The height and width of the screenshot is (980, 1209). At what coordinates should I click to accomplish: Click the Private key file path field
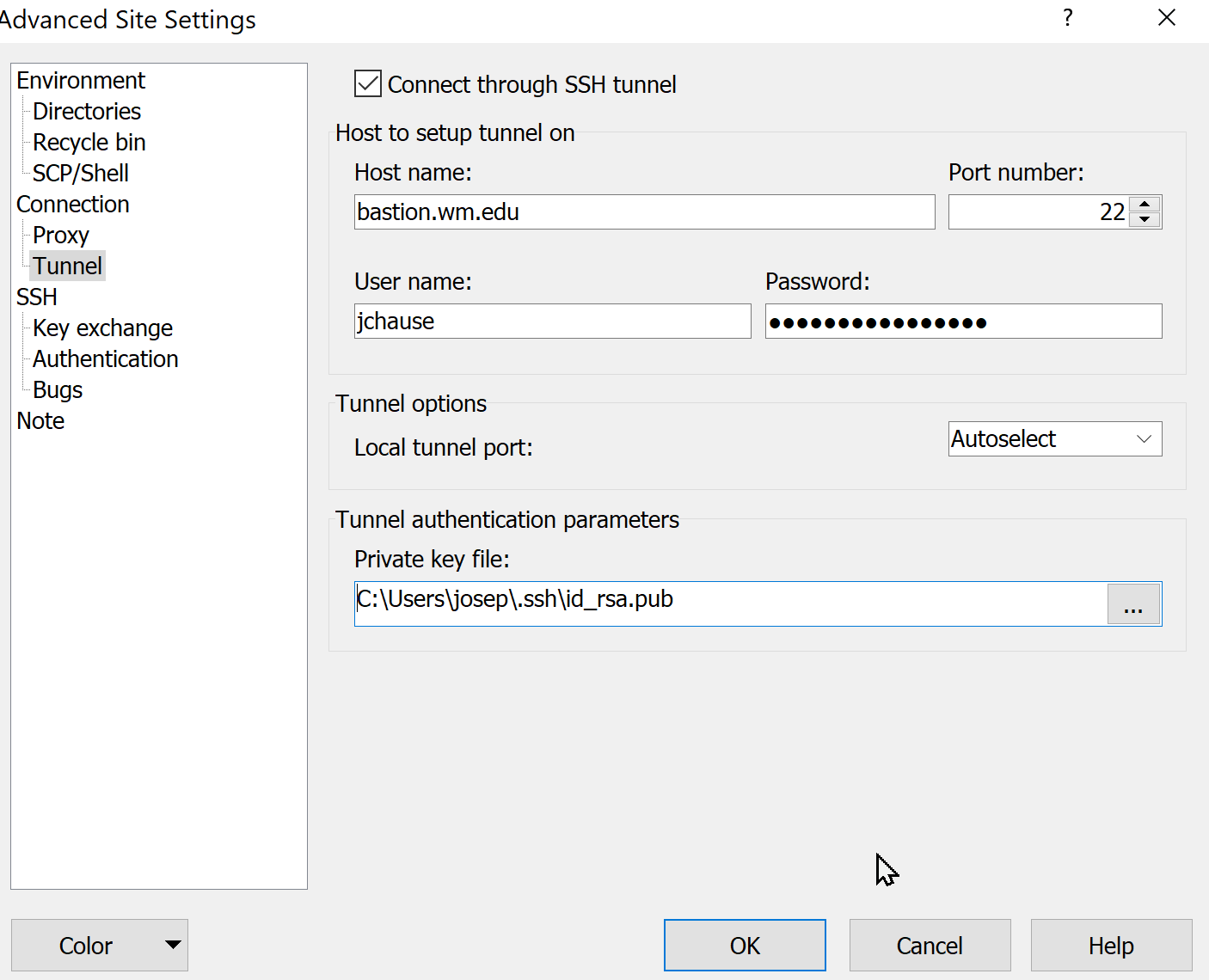731,603
